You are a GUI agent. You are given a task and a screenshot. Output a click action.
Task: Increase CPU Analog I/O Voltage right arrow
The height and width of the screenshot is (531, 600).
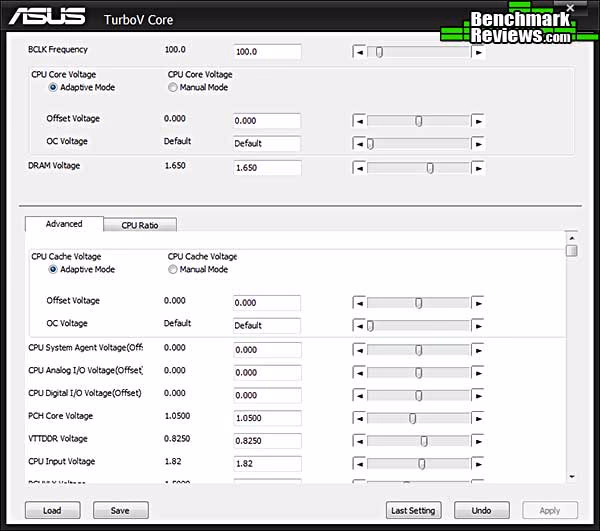478,373
